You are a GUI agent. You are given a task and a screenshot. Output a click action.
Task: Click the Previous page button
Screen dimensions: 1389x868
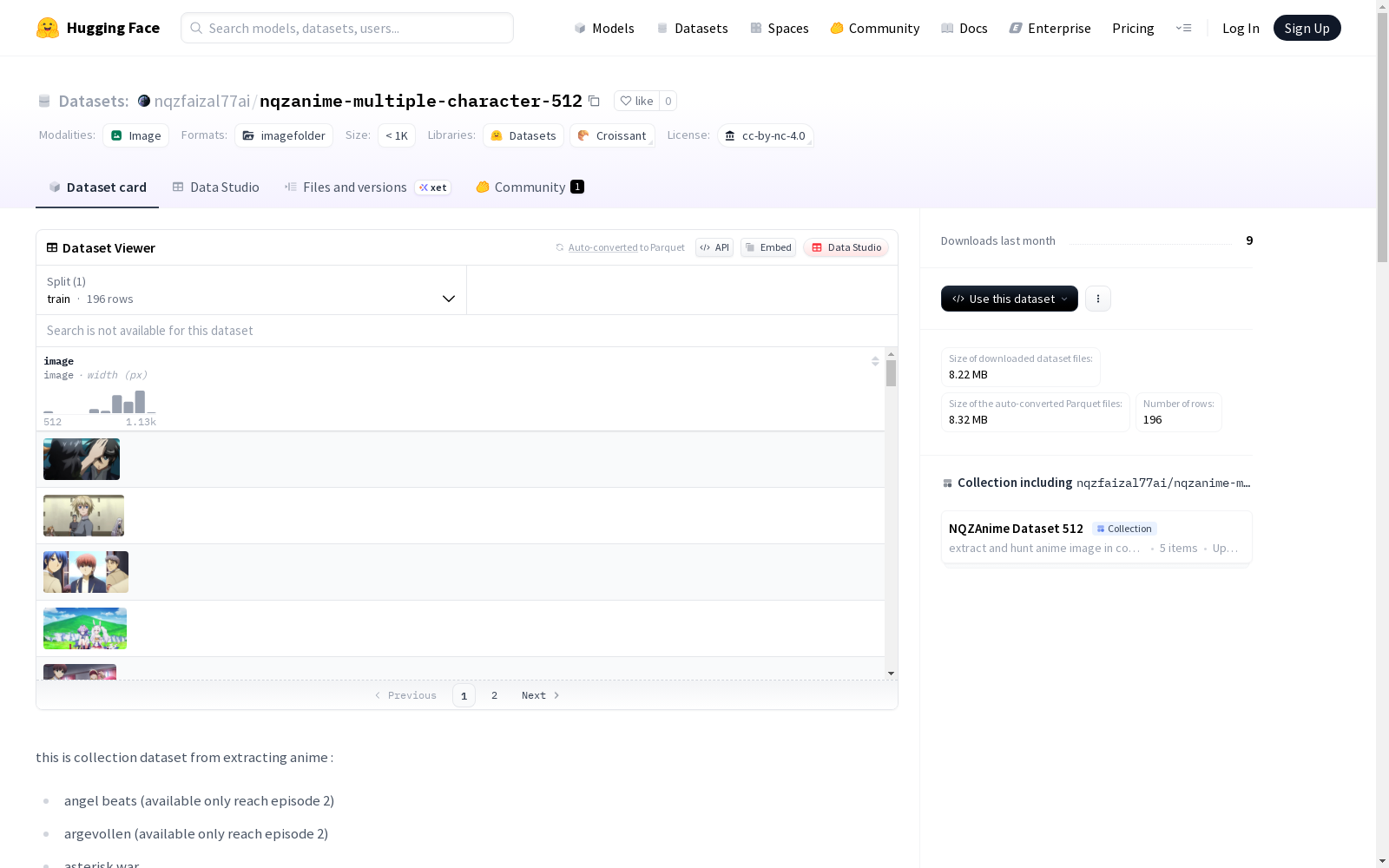(x=405, y=695)
